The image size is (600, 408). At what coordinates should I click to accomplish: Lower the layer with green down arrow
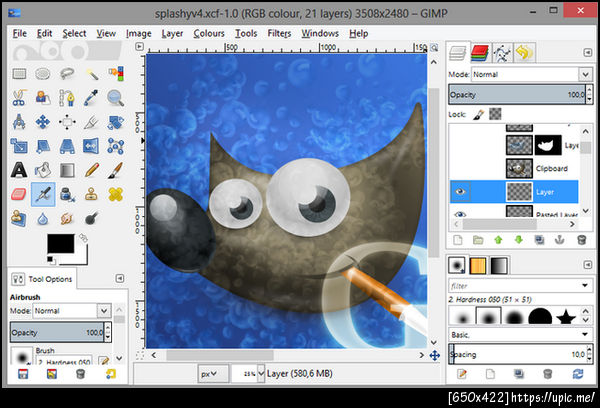coord(519,240)
